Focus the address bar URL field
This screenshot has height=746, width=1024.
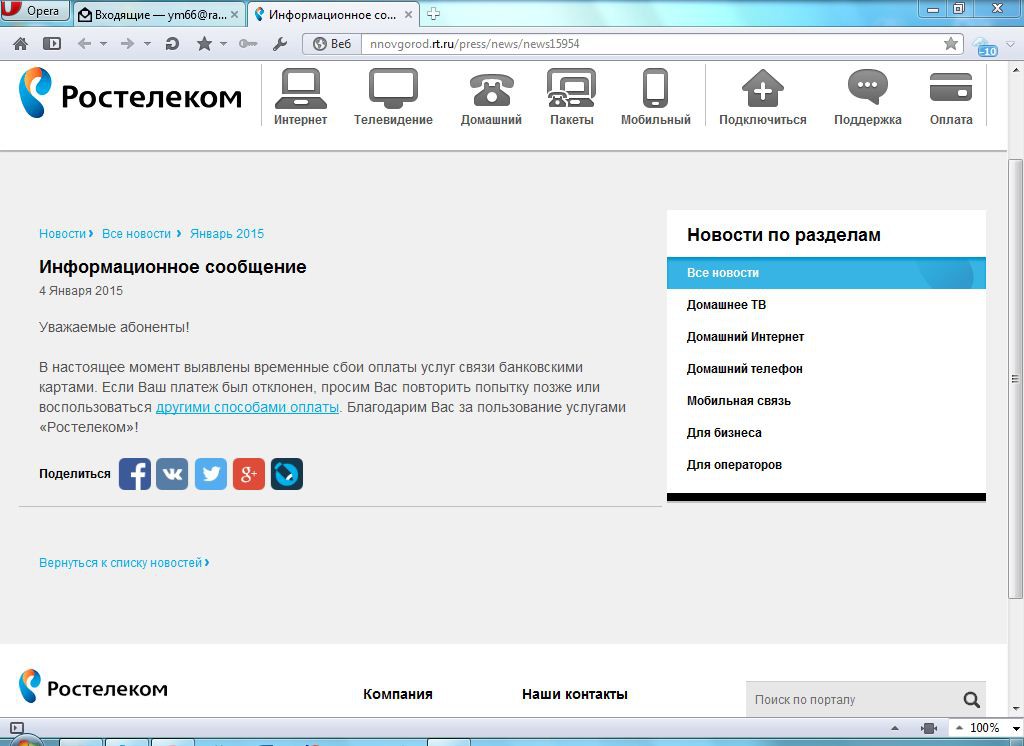(652, 44)
